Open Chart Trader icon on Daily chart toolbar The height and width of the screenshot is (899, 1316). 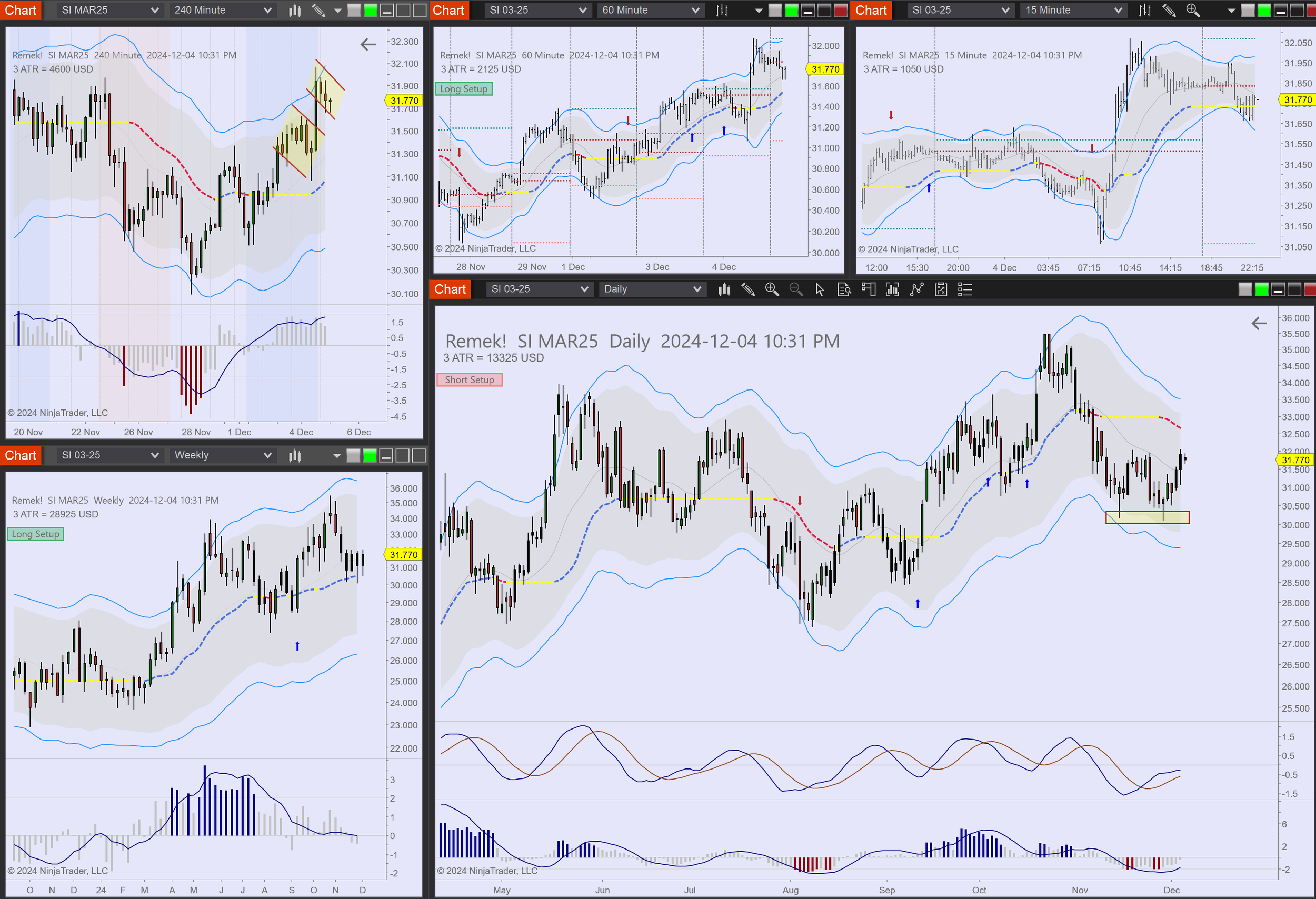[868, 289]
